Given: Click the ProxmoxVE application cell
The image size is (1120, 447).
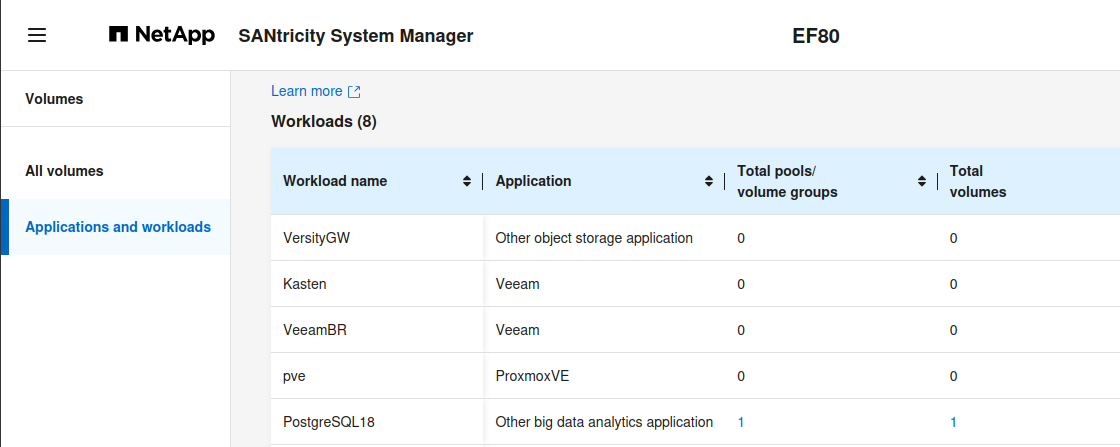Looking at the screenshot, I should 532,376.
